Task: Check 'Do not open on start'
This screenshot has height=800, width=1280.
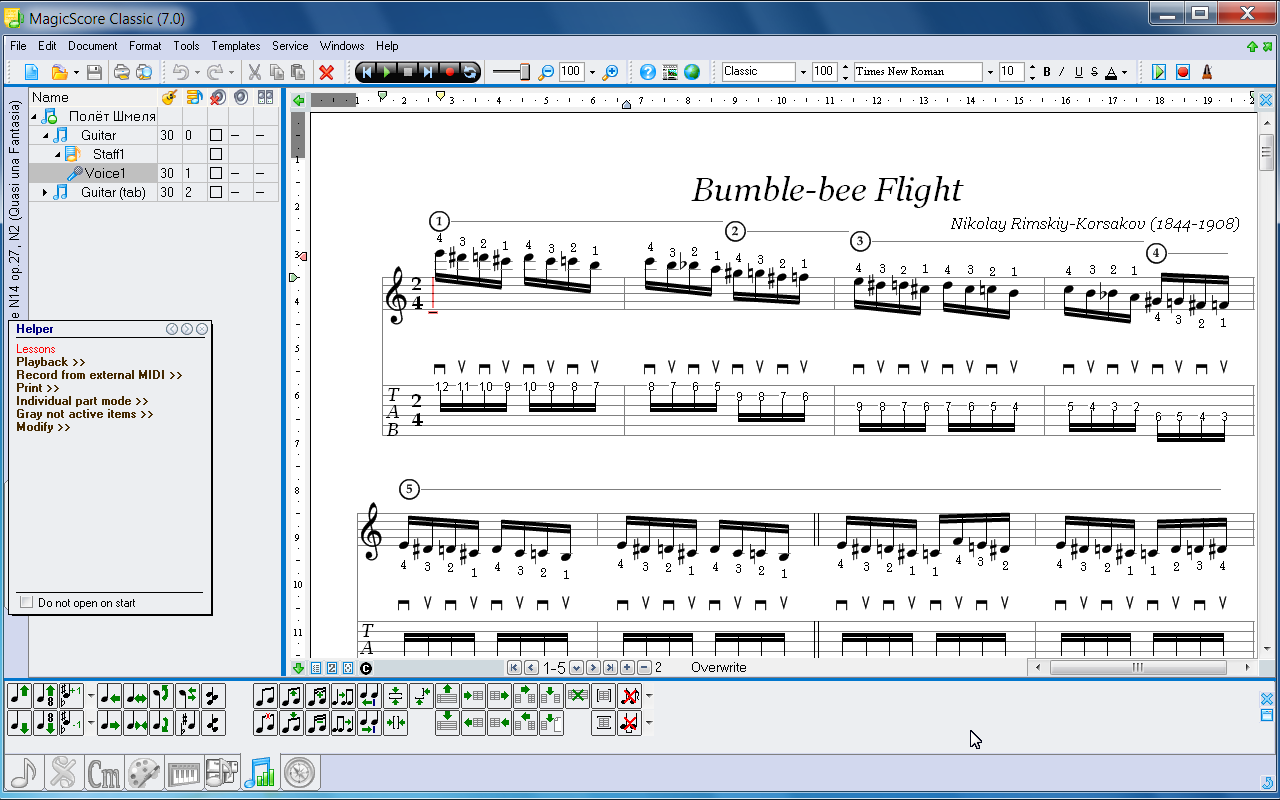Action: (27, 603)
